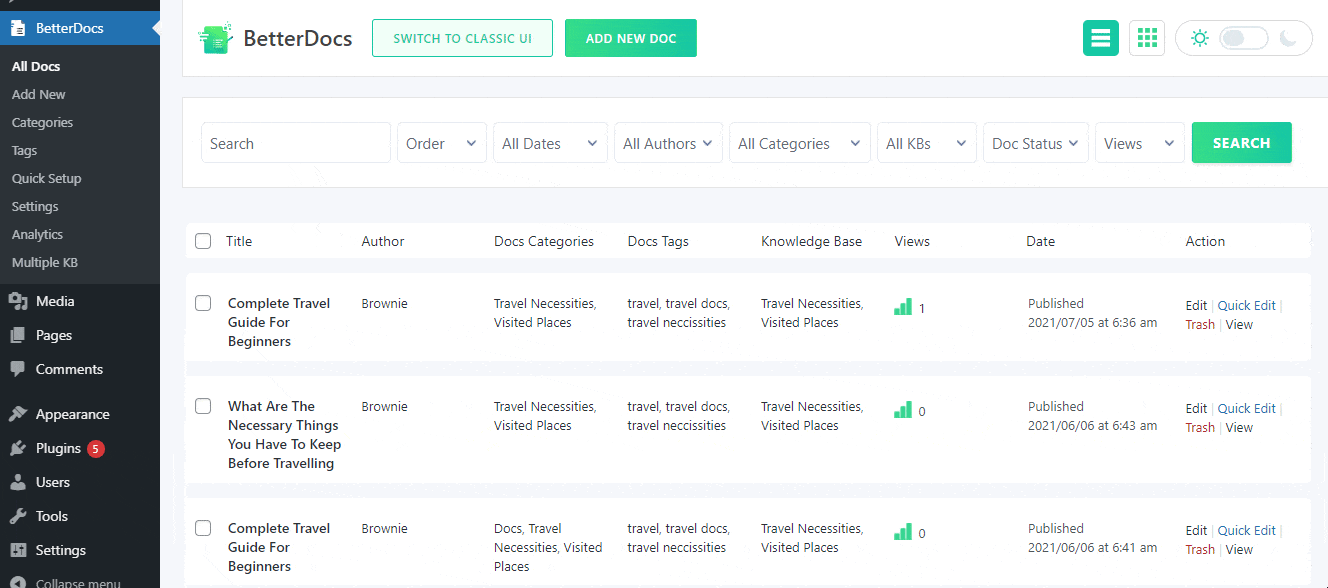1328x588 pixels.
Task: Focus the Search text field
Action: 296,143
